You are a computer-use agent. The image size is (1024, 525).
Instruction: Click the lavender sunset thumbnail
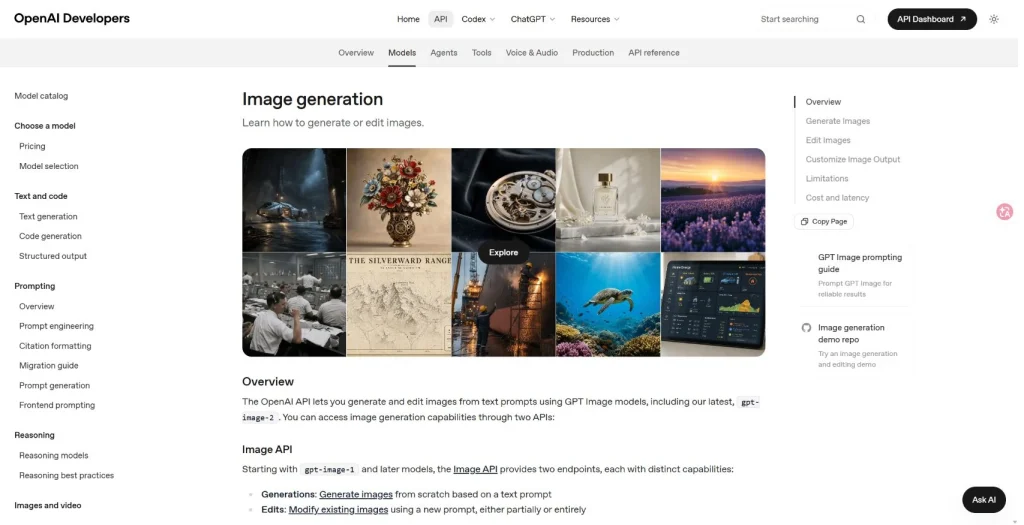[712, 200]
